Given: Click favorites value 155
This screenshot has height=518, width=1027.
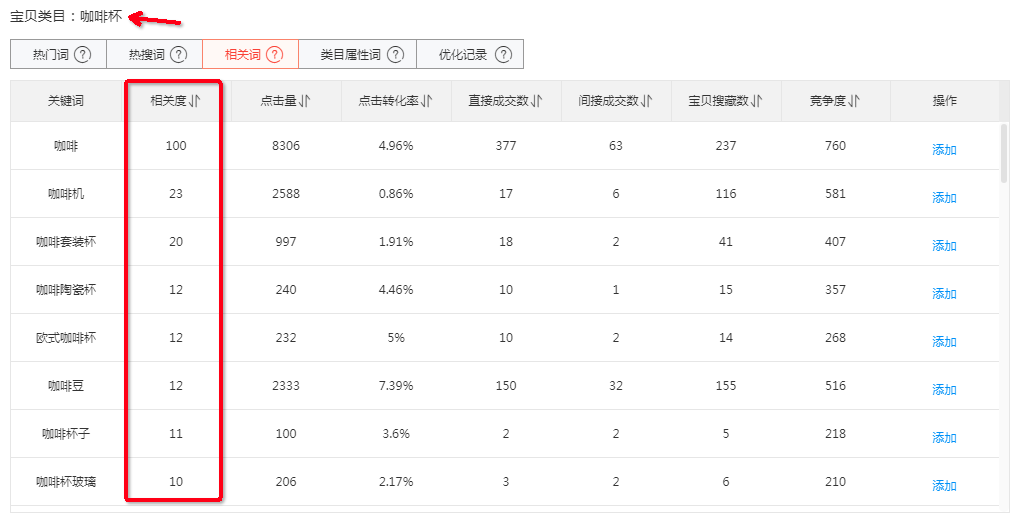Looking at the screenshot, I should pyautogui.click(x=726, y=386).
